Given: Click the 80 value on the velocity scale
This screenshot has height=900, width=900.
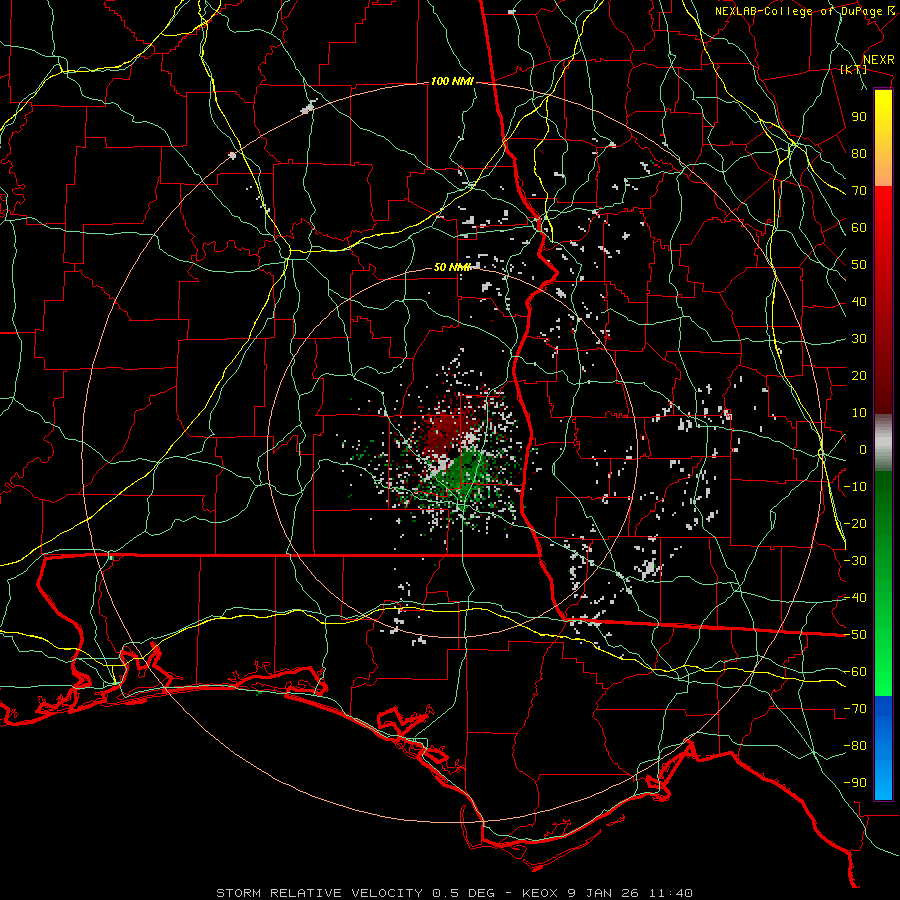Looking at the screenshot, I should [x=859, y=154].
